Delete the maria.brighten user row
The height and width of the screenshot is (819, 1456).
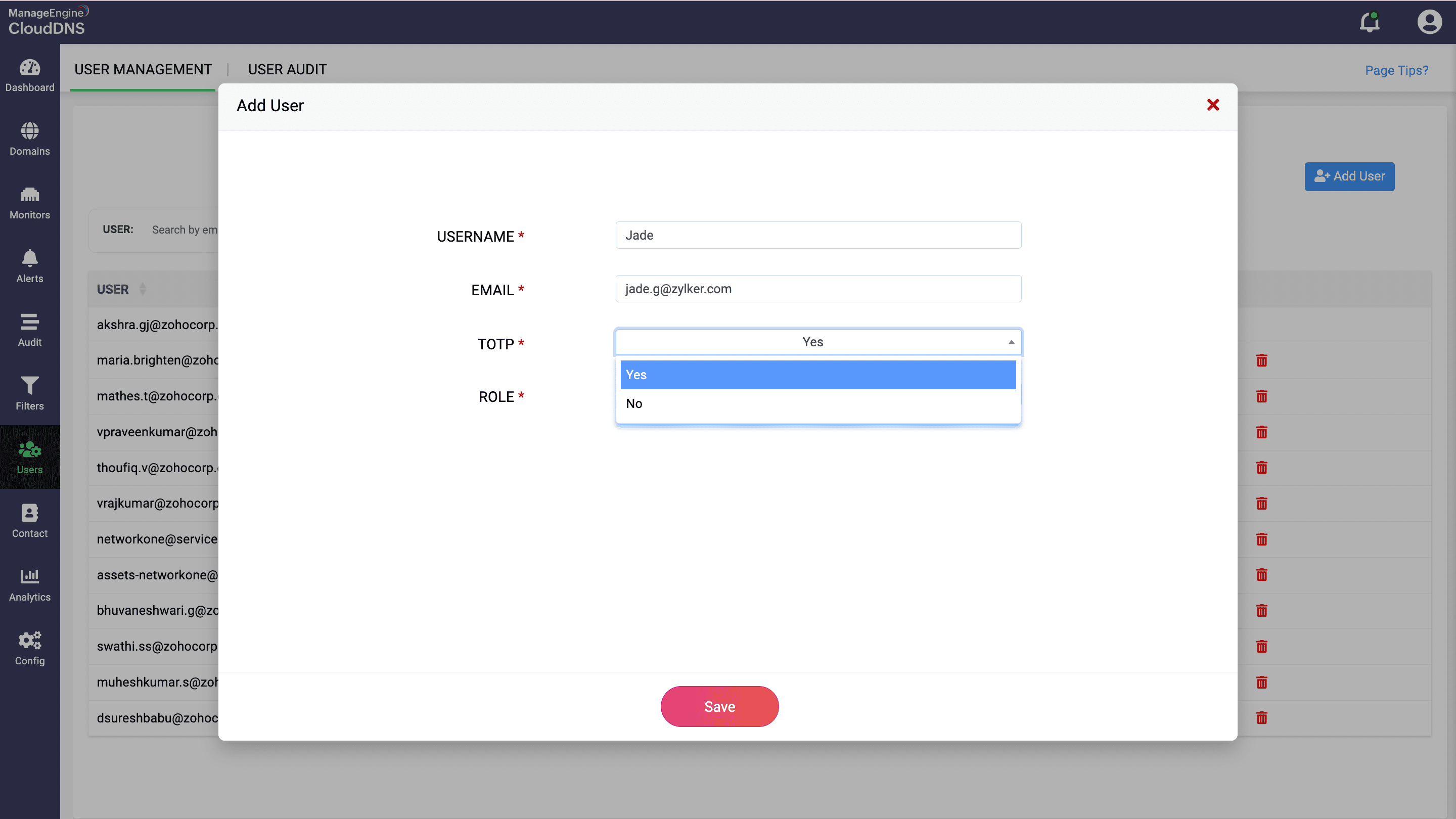1261,360
